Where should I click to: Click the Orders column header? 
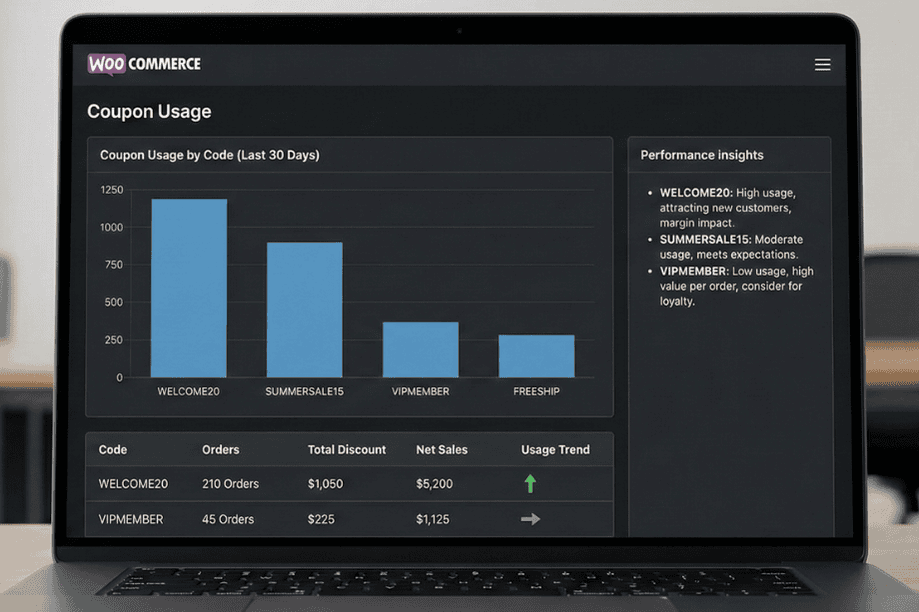(x=220, y=450)
